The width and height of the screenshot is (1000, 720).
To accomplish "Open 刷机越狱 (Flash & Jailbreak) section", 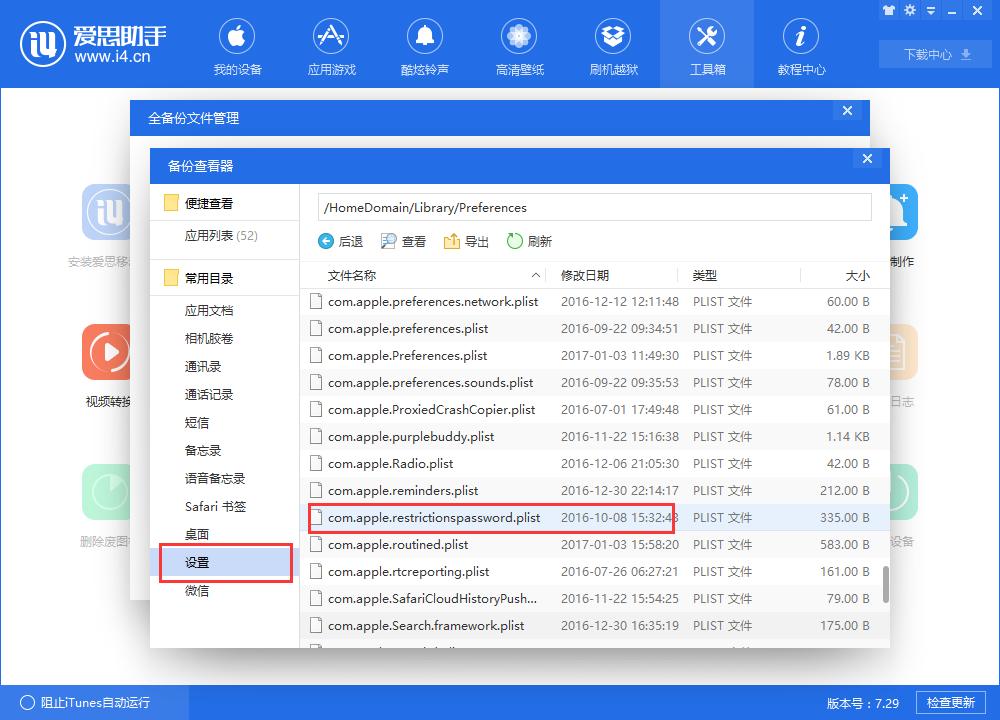I will pos(613,44).
